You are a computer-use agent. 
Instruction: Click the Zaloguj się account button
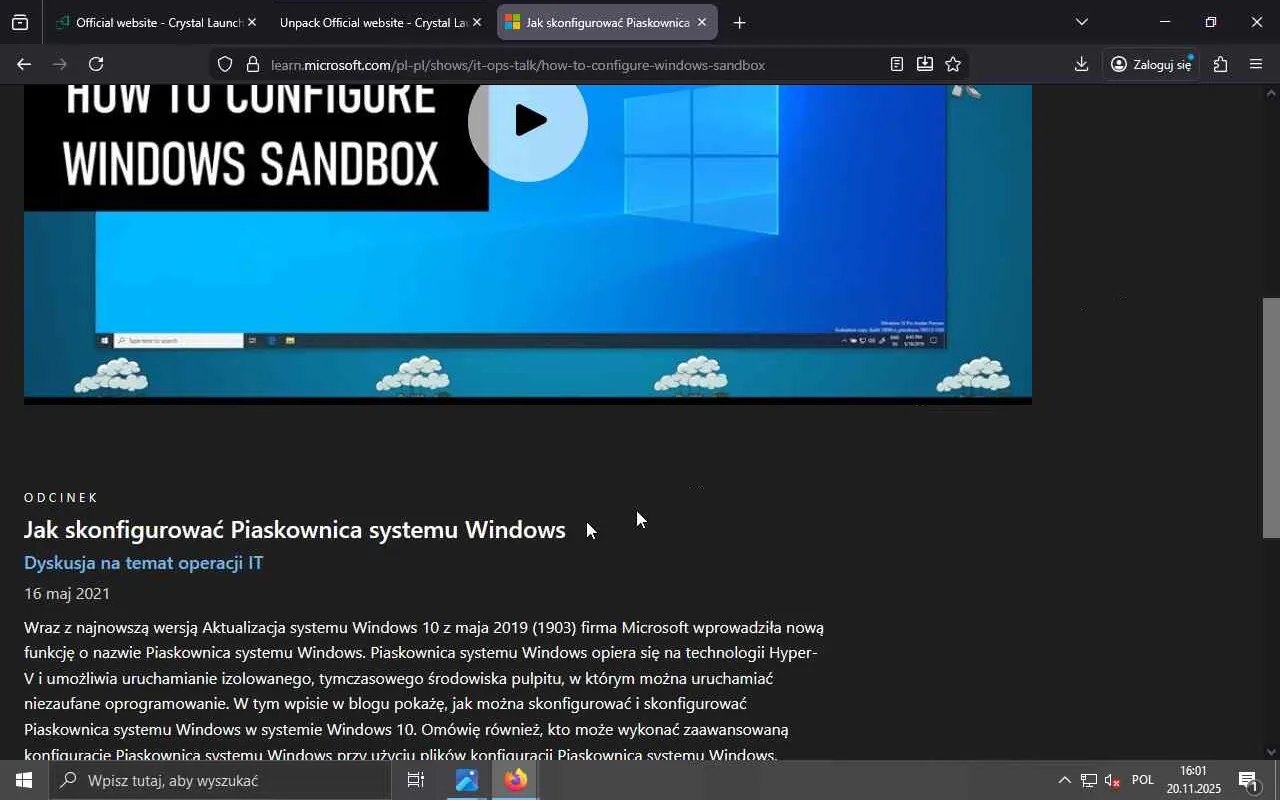coord(1152,65)
